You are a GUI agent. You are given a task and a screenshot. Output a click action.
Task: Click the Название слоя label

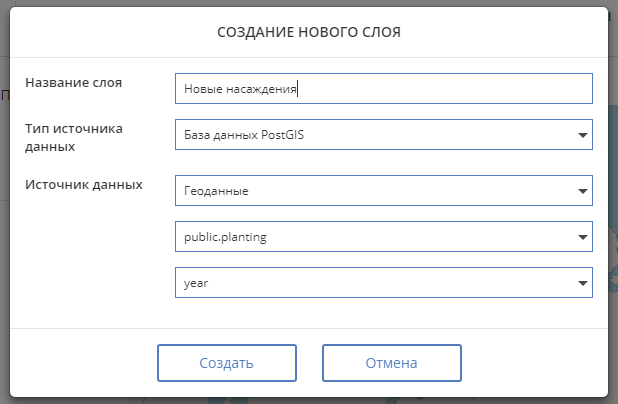pos(73,83)
